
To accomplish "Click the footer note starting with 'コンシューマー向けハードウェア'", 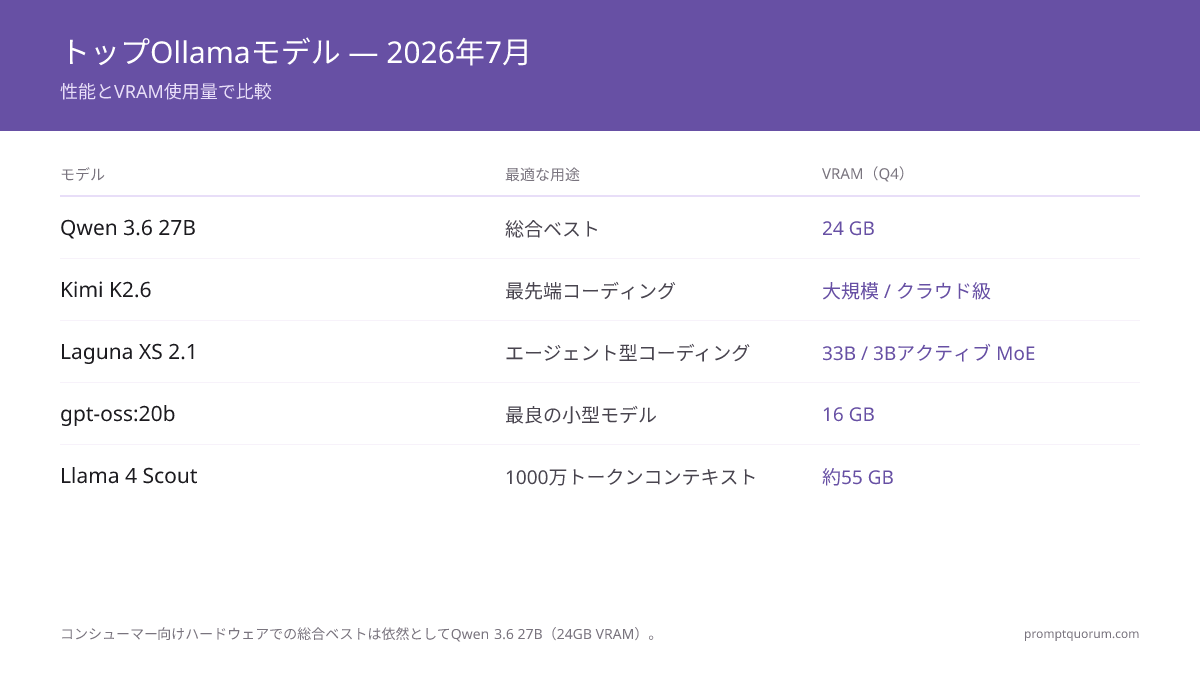I will (360, 634).
